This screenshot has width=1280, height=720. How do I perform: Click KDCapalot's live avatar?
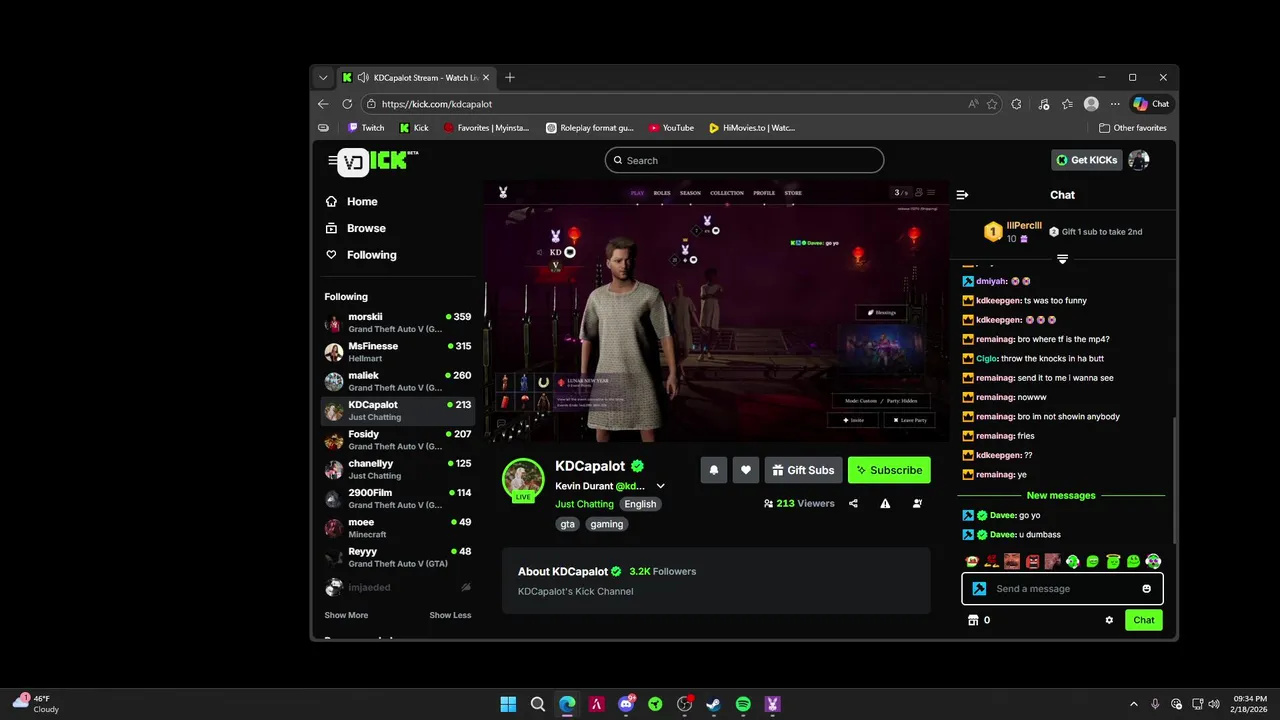[523, 480]
